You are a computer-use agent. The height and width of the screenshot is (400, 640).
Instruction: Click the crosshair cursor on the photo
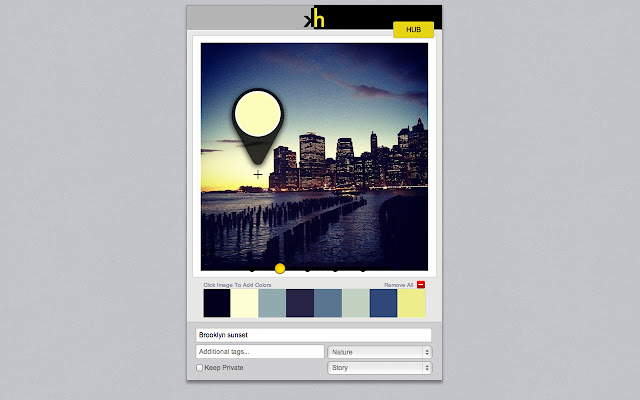click(x=258, y=174)
